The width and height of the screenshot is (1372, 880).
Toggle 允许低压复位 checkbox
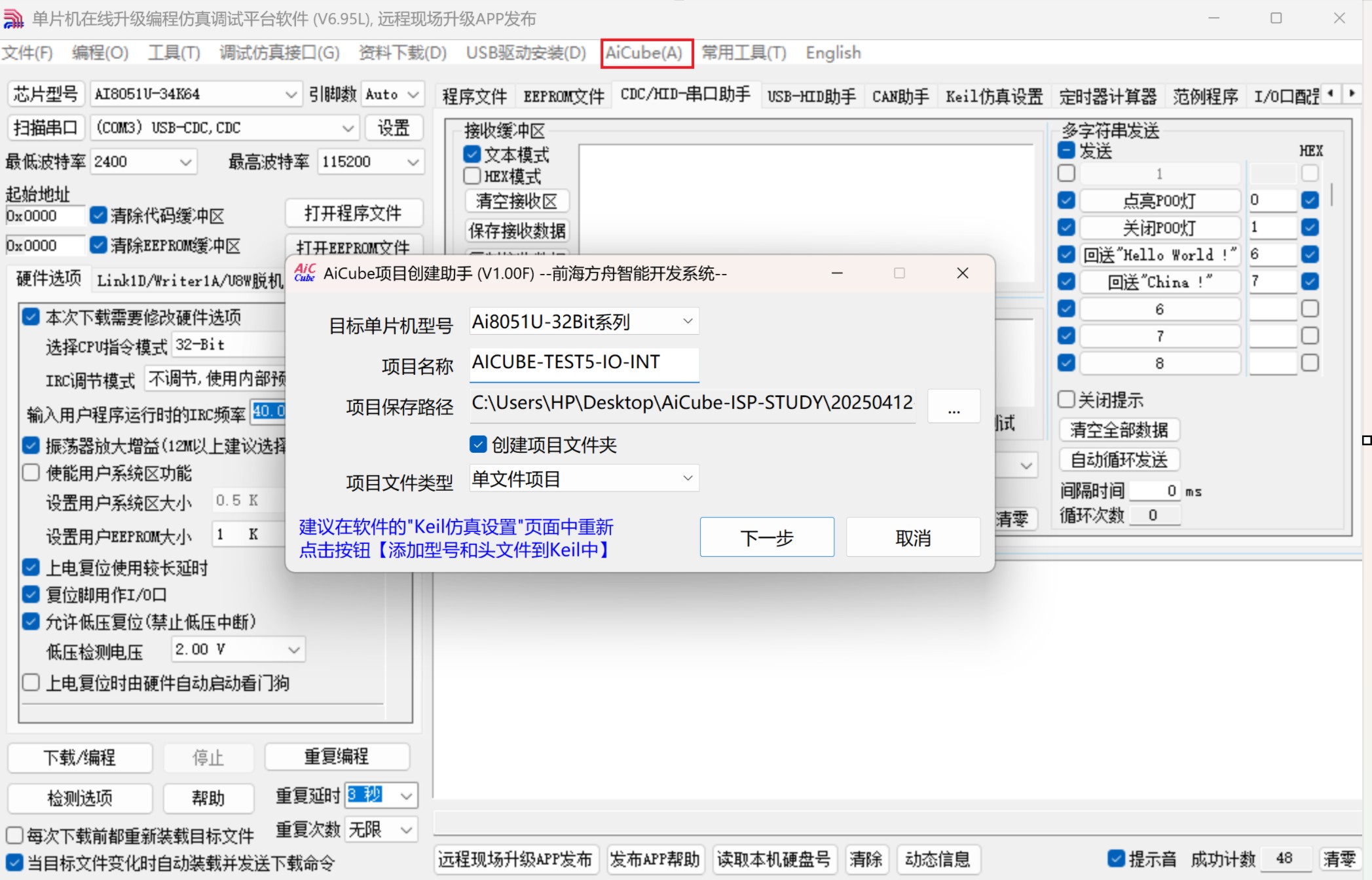tap(30, 621)
